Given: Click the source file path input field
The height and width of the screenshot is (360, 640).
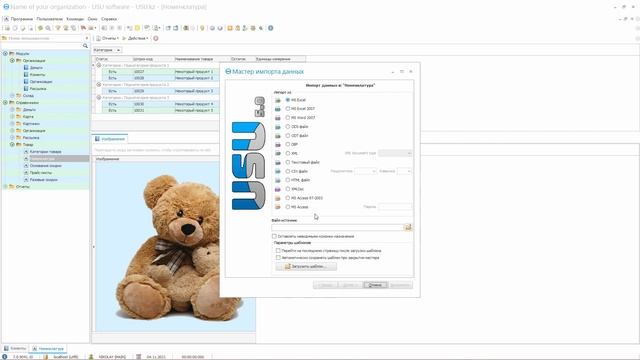Looking at the screenshot, I should [x=338, y=227].
